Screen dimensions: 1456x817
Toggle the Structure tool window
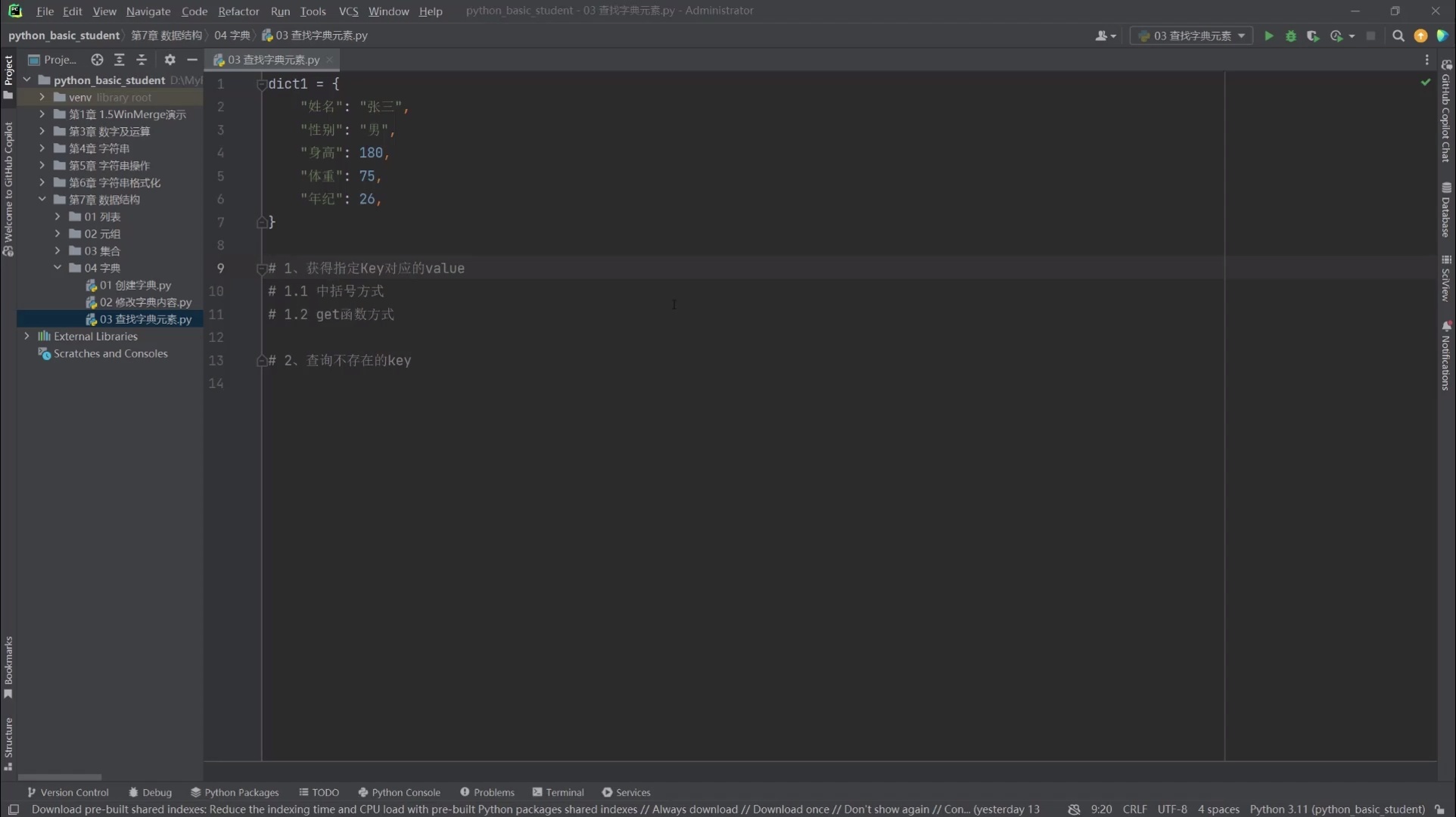point(8,743)
